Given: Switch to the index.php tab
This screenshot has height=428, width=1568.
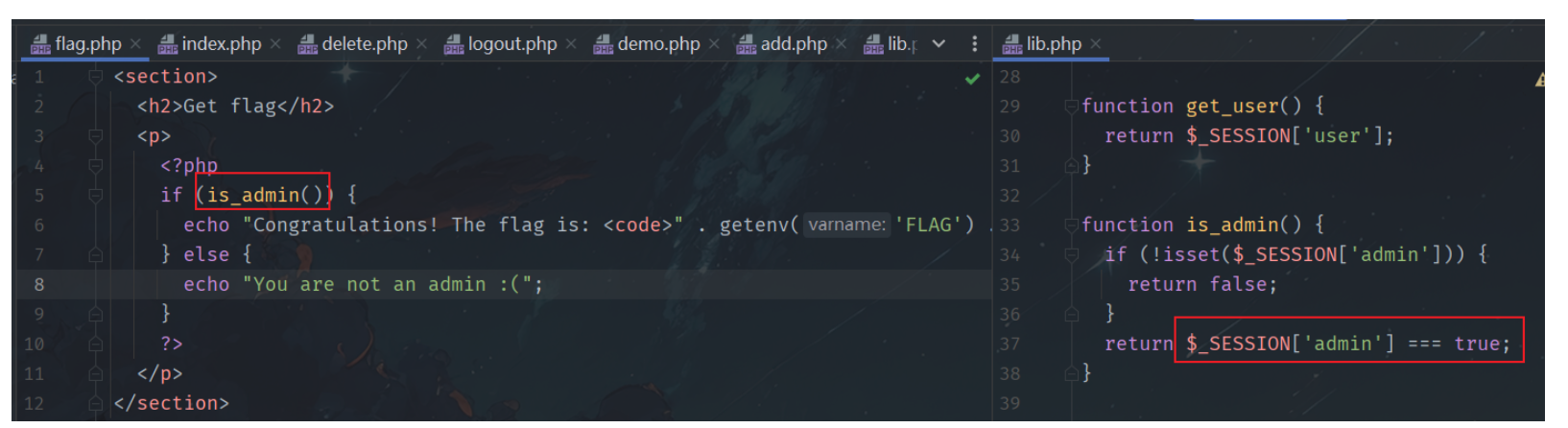Looking at the screenshot, I should coord(221,44).
